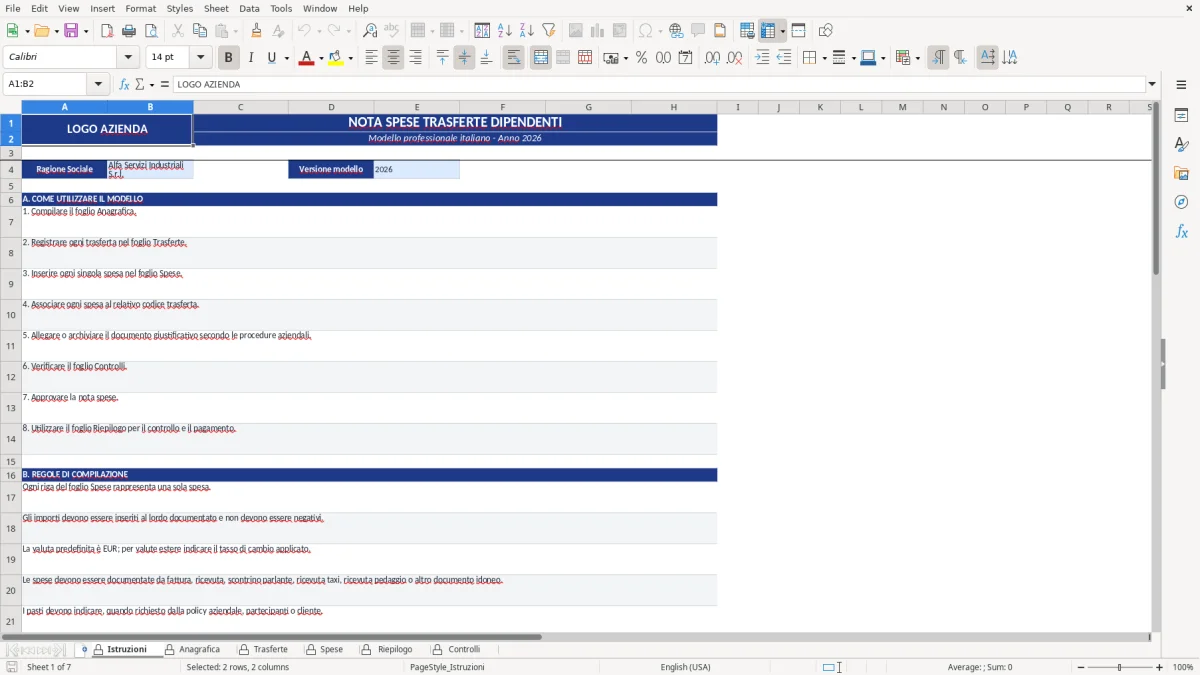Open the Sheet menu
Screen dimensions: 1200x675
pos(216,8)
